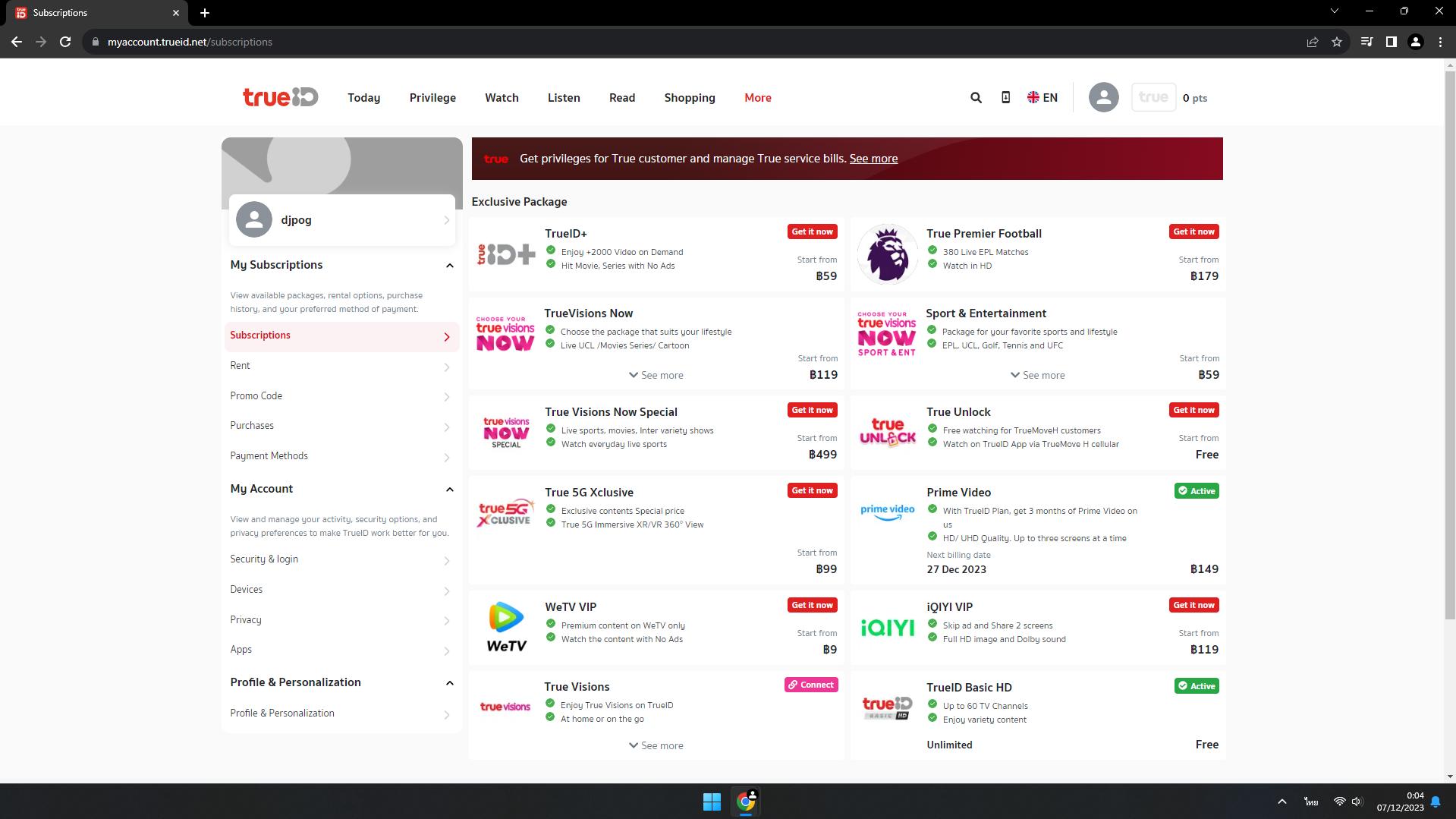The height and width of the screenshot is (819, 1456).
Task: Click the Prime Video logo
Action: 887,513
